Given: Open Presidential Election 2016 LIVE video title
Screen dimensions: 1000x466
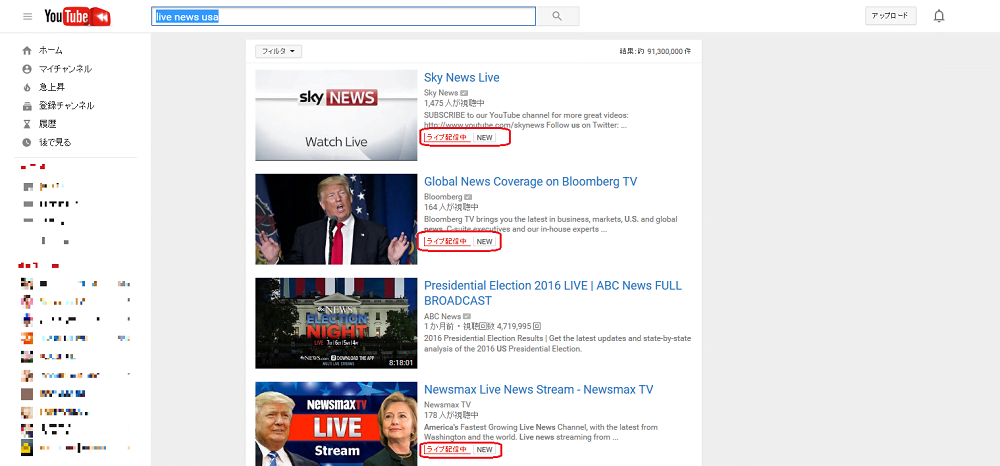Looking at the screenshot, I should 552,286.
